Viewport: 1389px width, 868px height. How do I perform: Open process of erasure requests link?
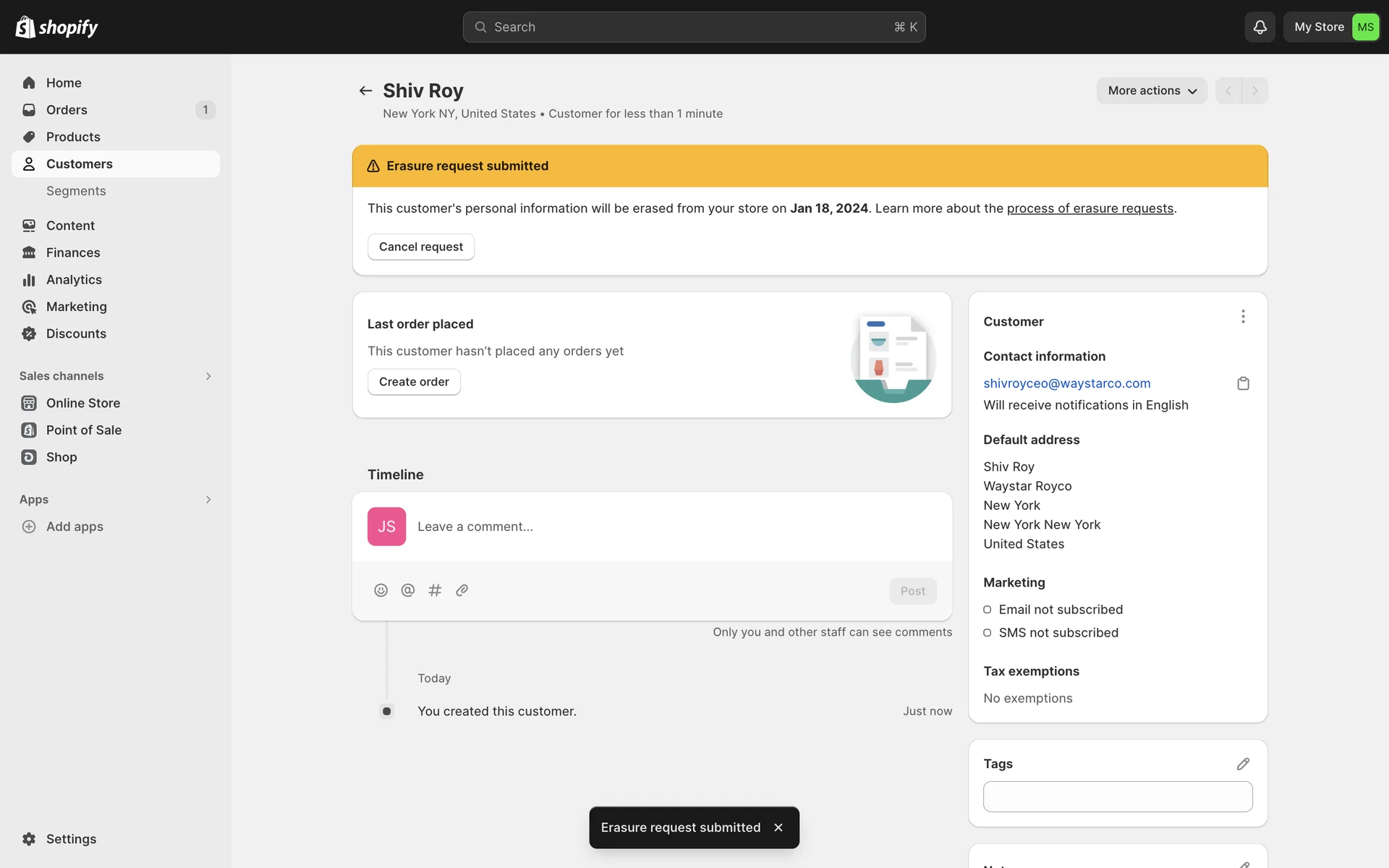coord(1089,208)
